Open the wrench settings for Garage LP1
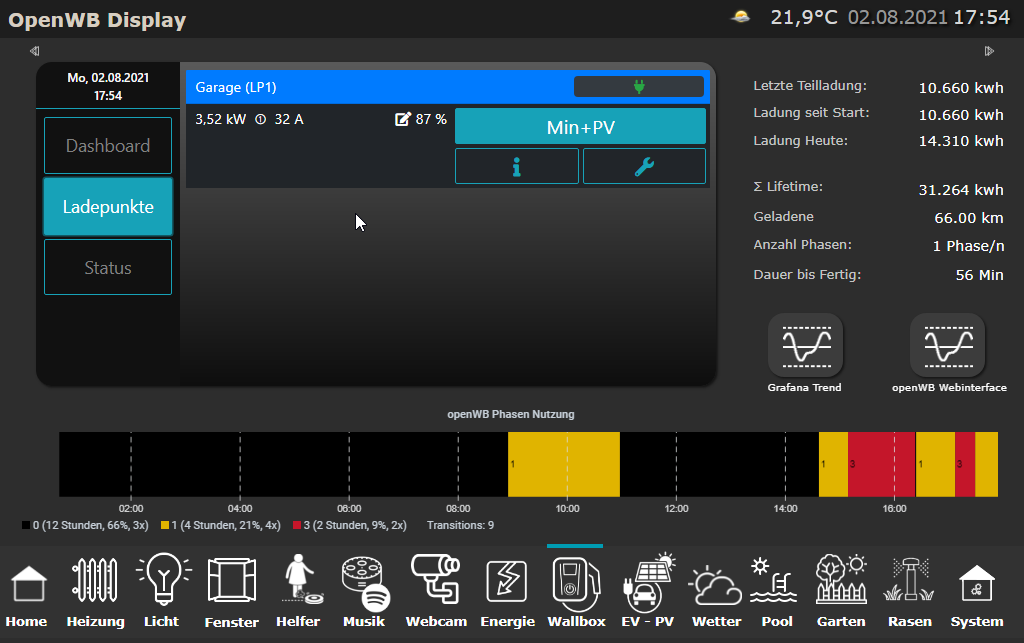1024x643 pixels. (644, 167)
